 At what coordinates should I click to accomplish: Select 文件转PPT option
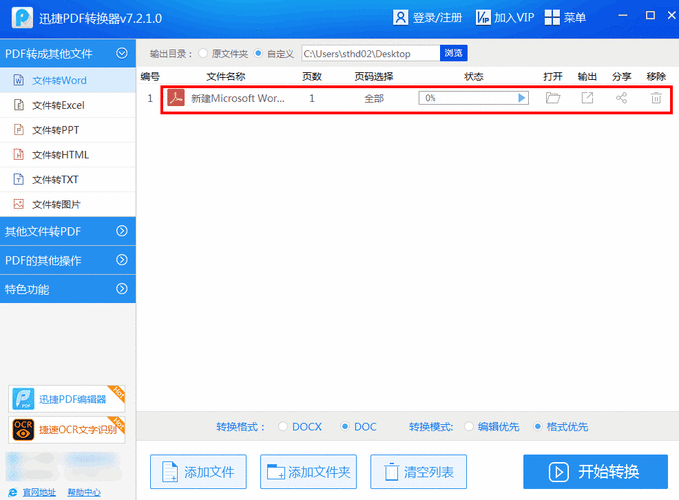click(68, 130)
